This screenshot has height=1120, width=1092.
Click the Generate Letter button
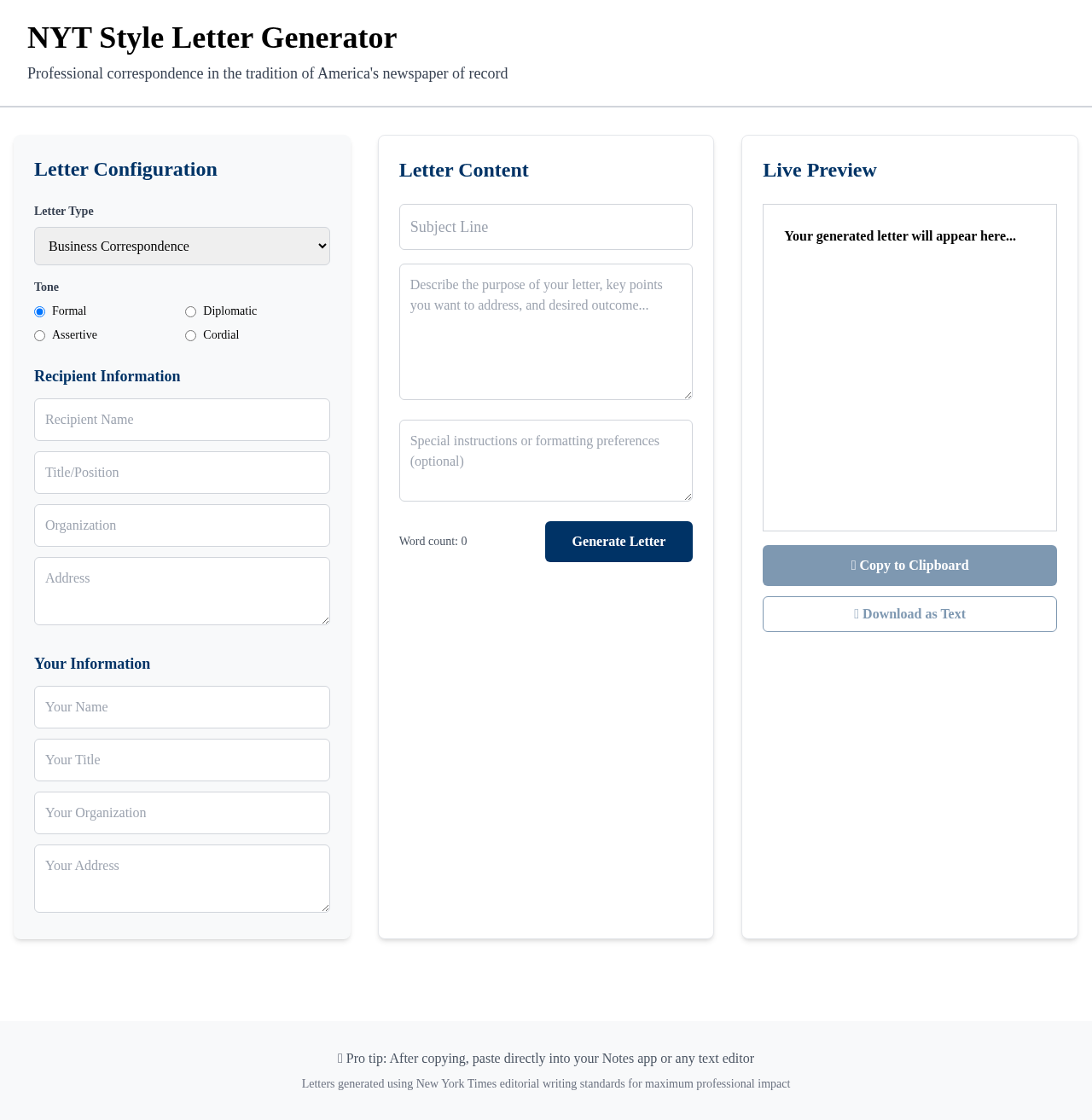point(619,541)
